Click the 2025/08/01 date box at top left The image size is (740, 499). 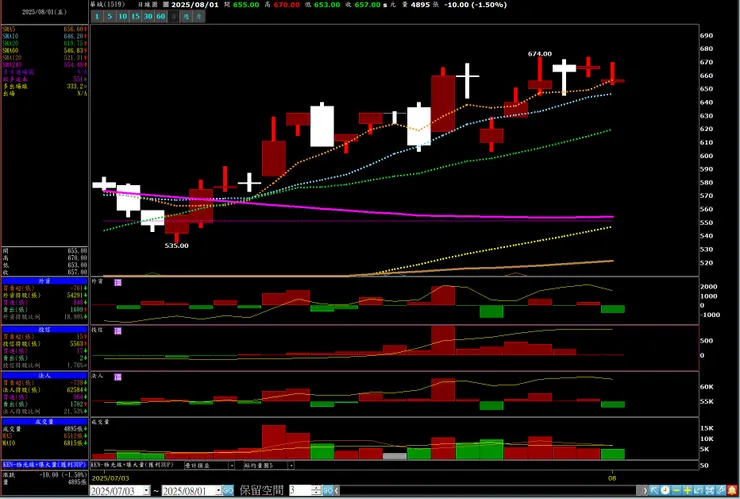click(x=44, y=12)
